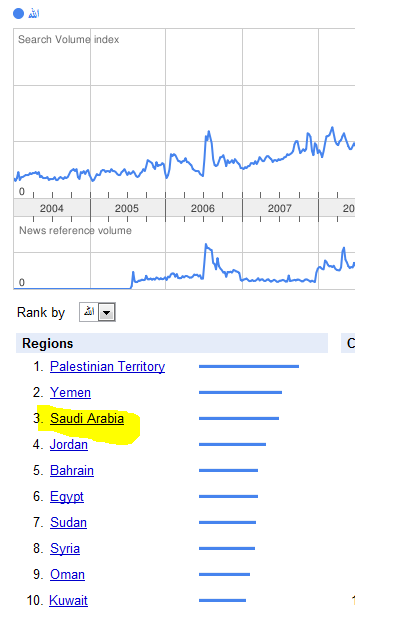
Task: Open the Rank by dropdown arrow
Action: point(106,312)
